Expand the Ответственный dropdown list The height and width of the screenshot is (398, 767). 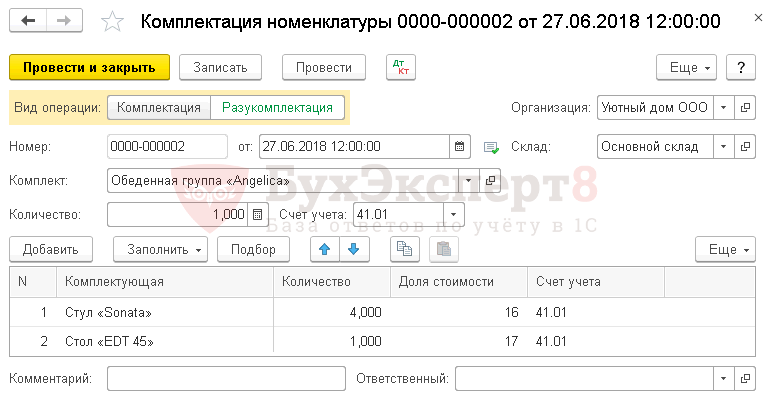pos(723,378)
